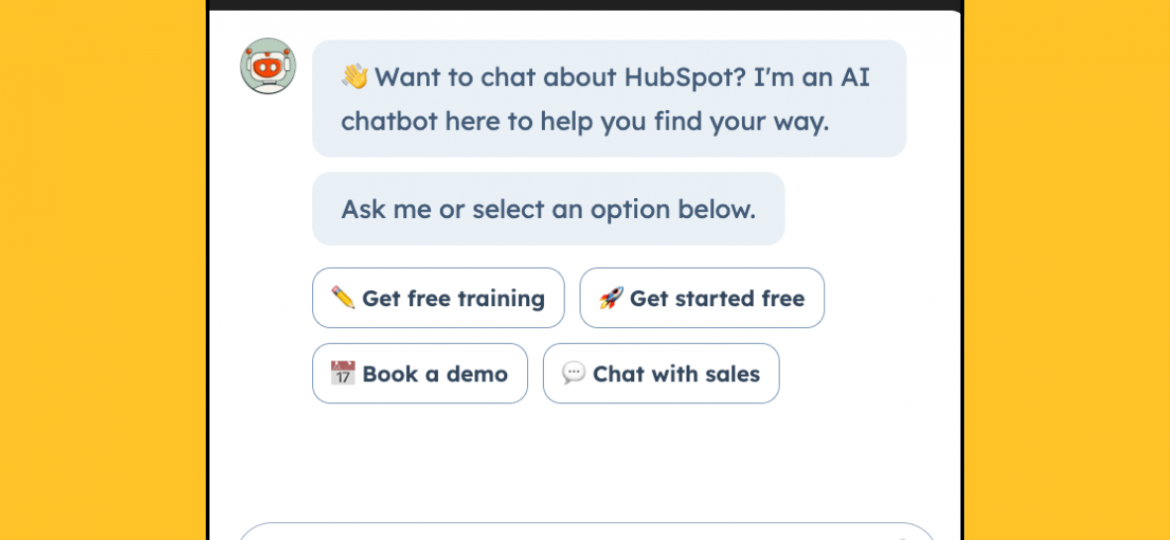Click the rocket icon on Get started
1170x540 pixels.
tap(611, 298)
